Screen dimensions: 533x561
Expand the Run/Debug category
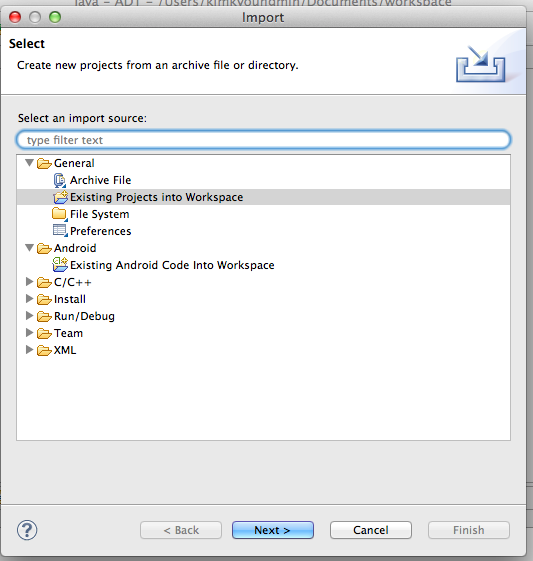[x=29, y=316]
